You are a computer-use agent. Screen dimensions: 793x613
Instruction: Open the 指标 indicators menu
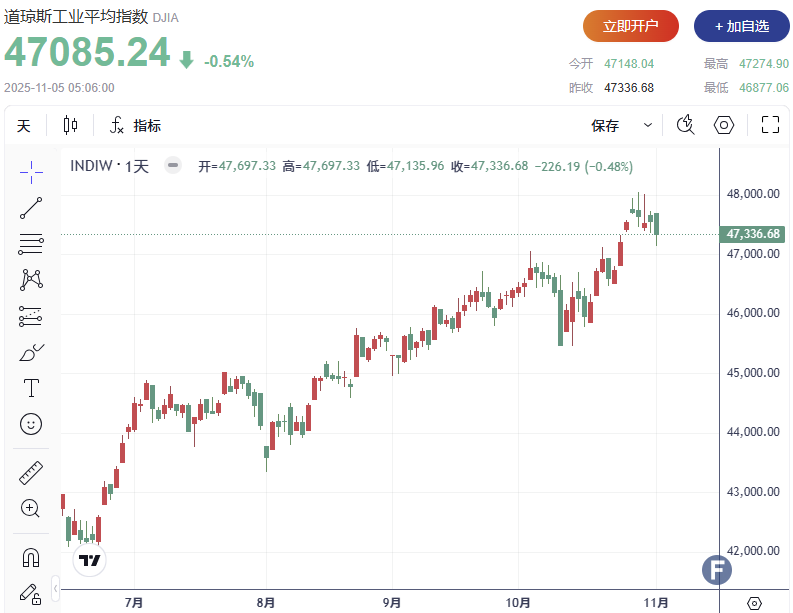coord(135,125)
